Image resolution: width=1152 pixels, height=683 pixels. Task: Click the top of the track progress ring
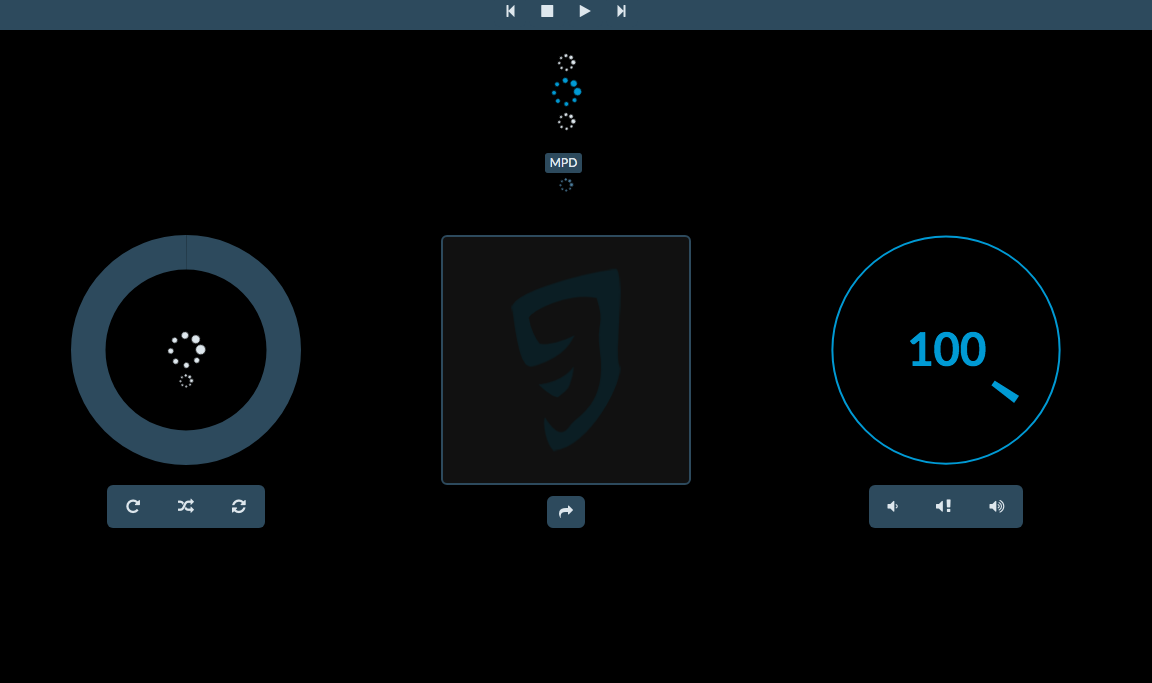point(186,252)
